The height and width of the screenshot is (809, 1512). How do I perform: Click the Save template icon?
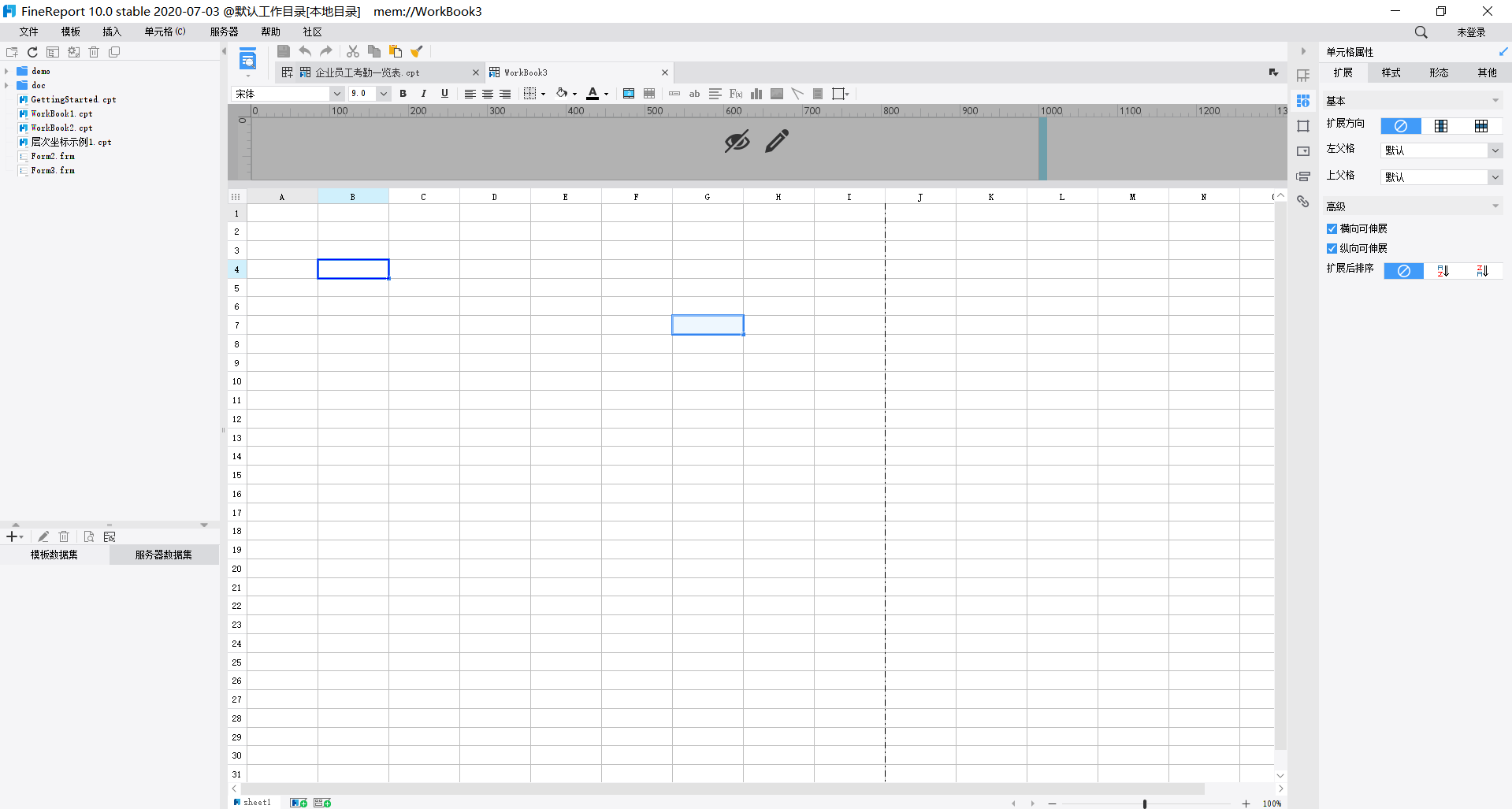coord(284,51)
